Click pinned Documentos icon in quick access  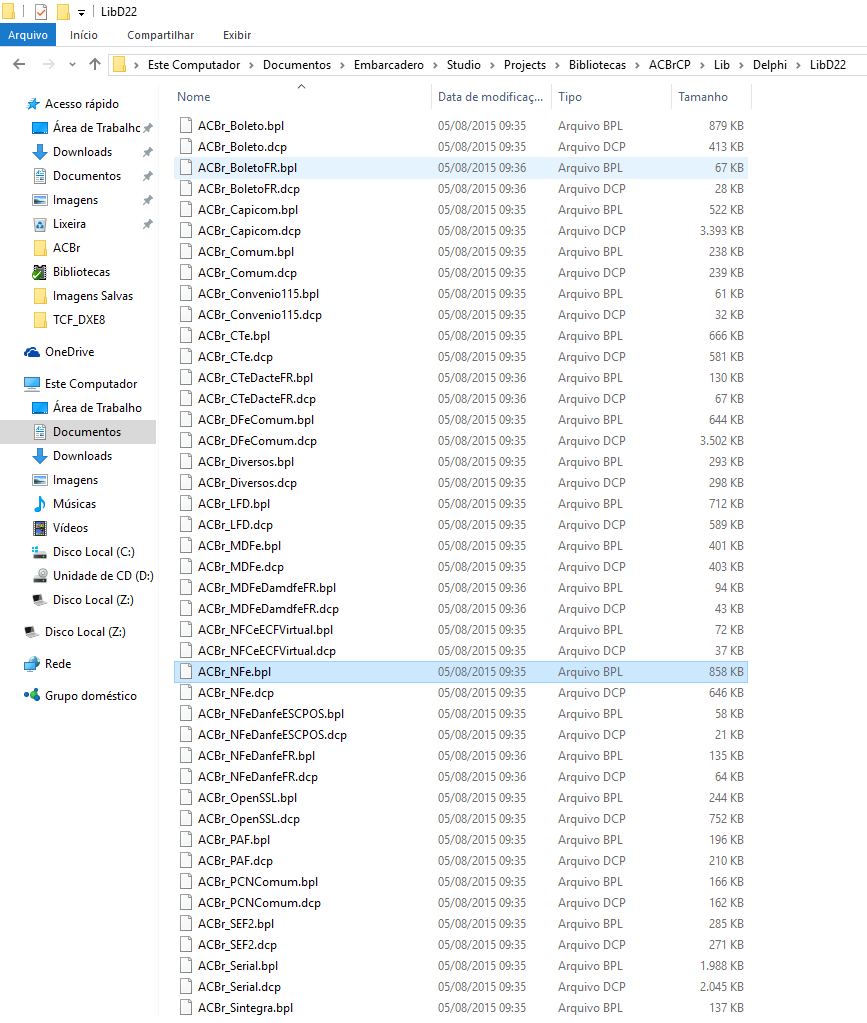click(x=40, y=176)
